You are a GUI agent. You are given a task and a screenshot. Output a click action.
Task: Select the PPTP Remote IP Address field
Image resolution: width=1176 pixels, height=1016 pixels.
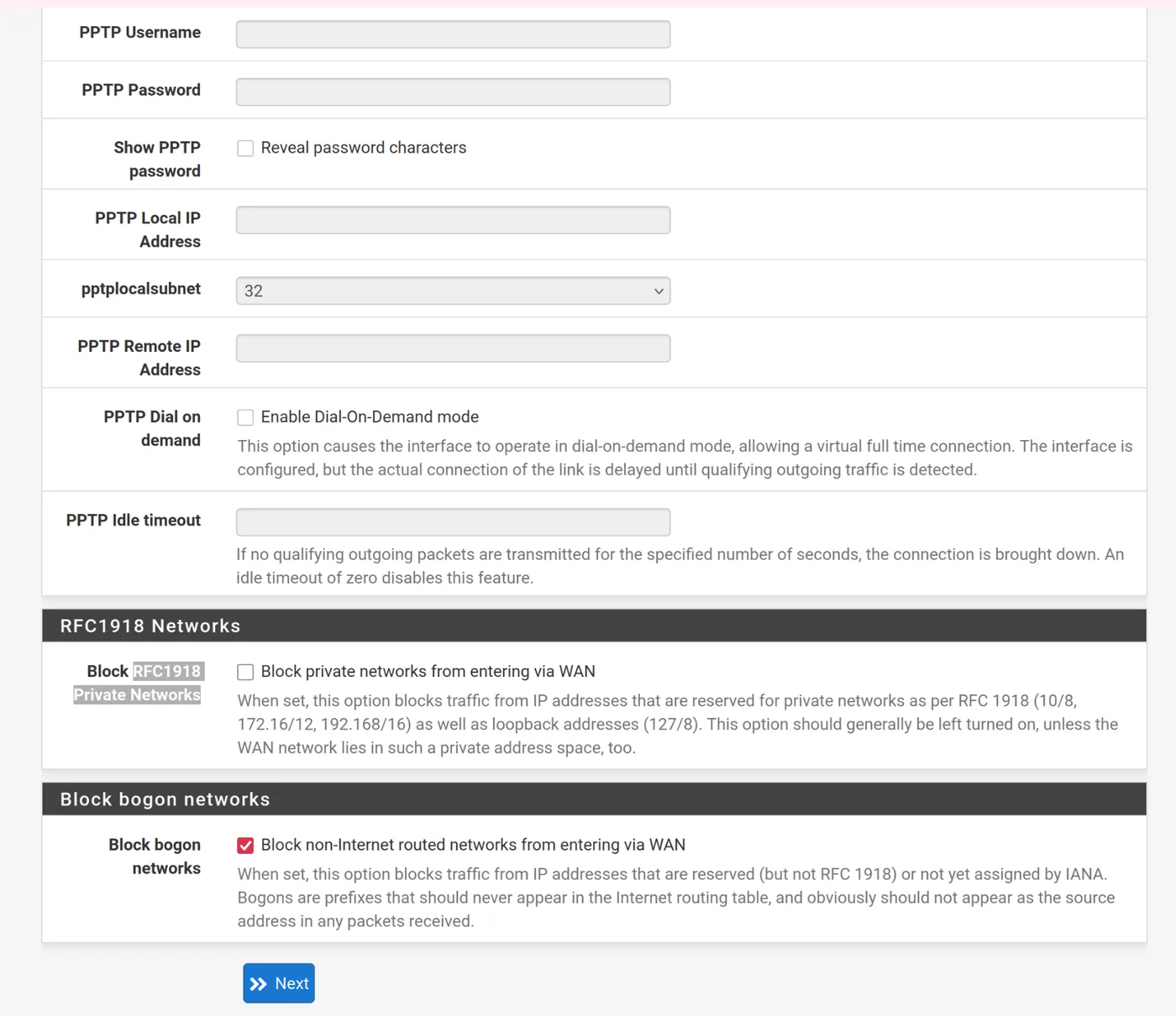coord(452,348)
